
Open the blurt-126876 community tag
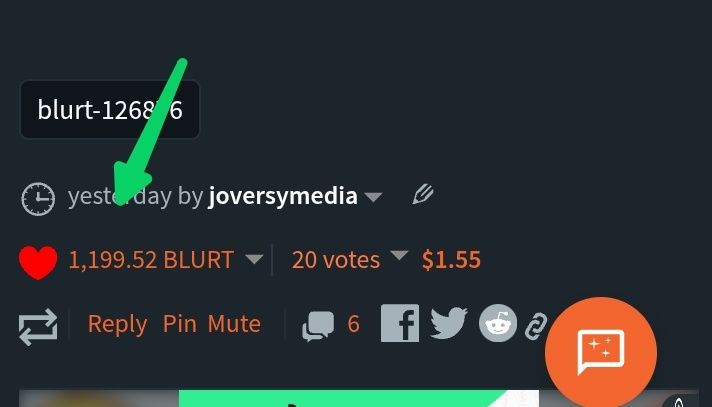(109, 109)
